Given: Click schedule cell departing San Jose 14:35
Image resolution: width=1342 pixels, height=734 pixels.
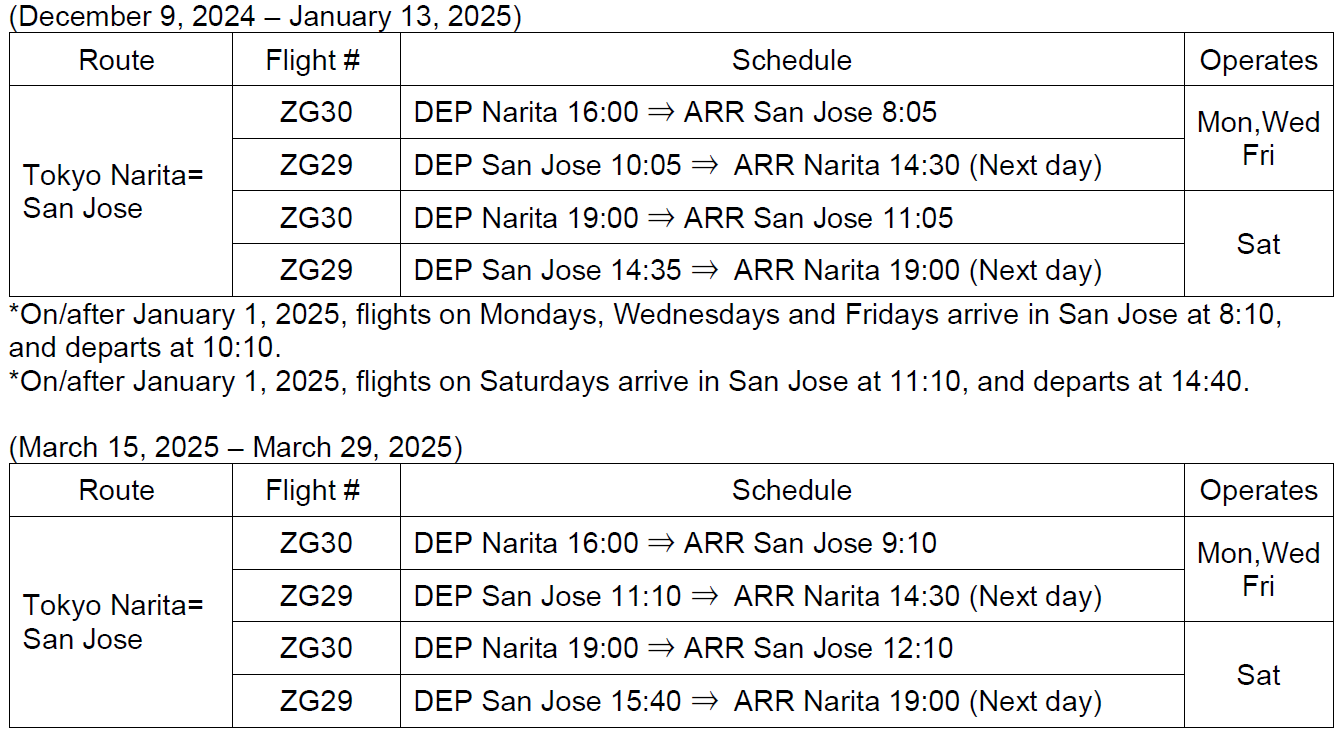Looking at the screenshot, I should (x=757, y=270).
